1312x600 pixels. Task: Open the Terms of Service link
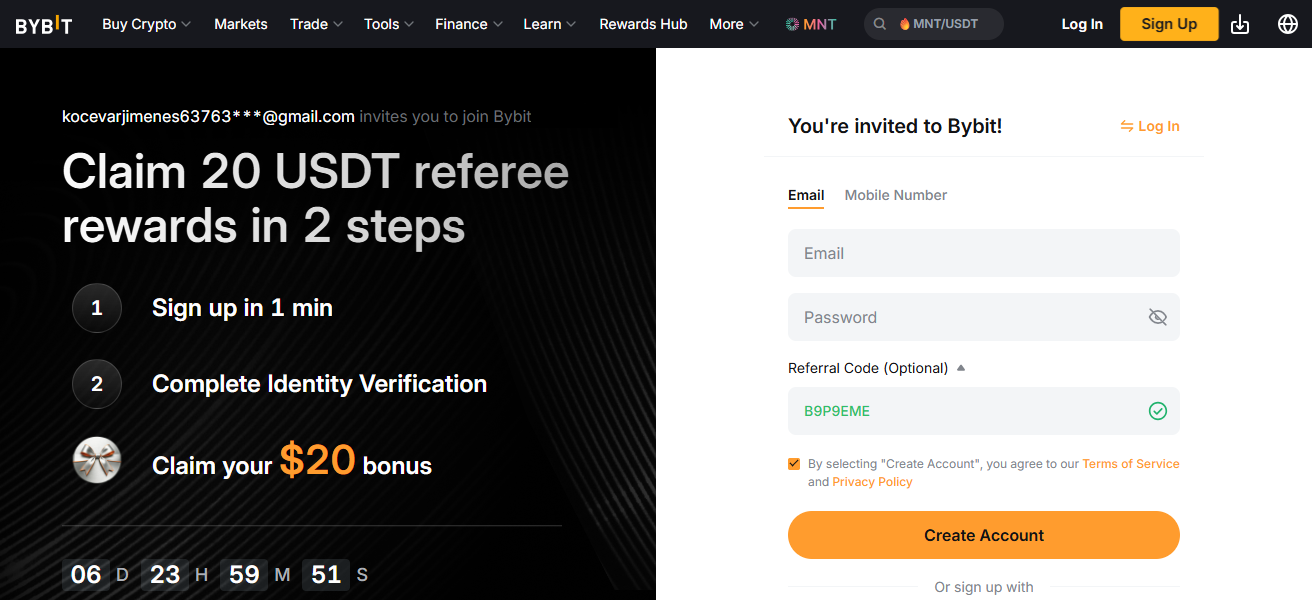coord(1131,463)
